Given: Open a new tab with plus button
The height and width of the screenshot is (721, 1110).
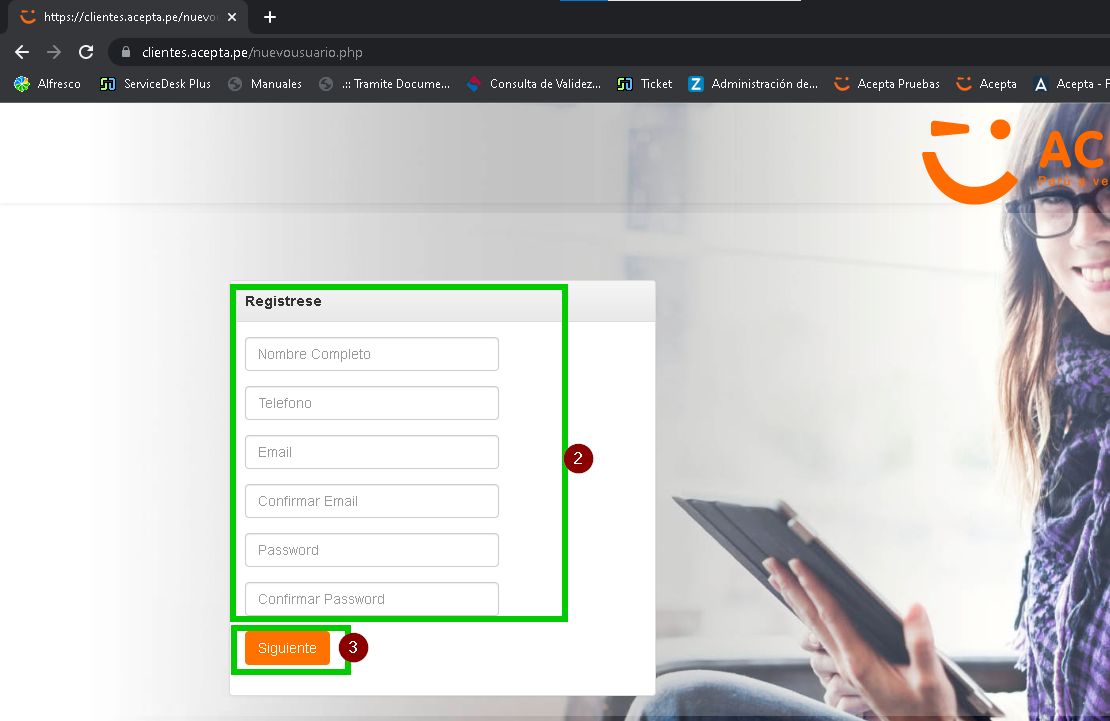Looking at the screenshot, I should [270, 17].
